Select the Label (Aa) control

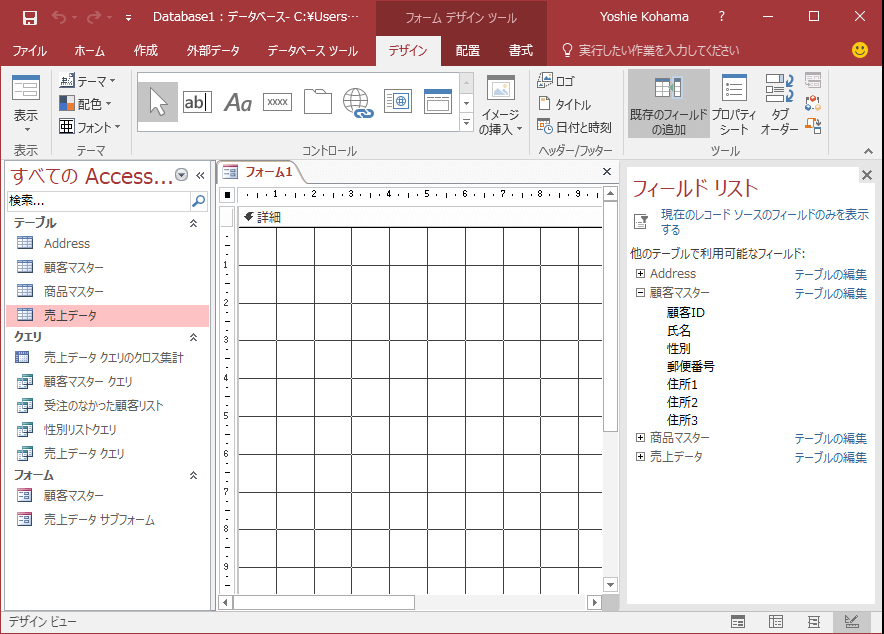237,101
